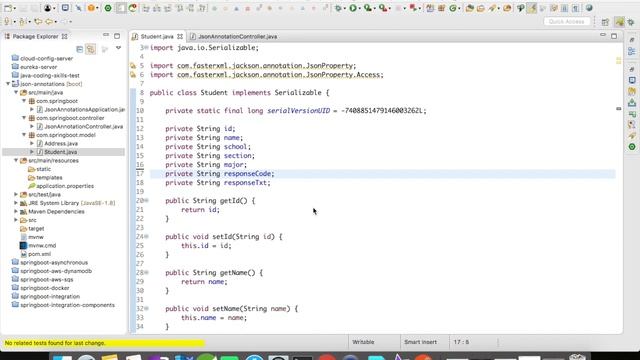Click the Search flashlight toolbar icon
The image size is (640, 360).
pos(492,8)
